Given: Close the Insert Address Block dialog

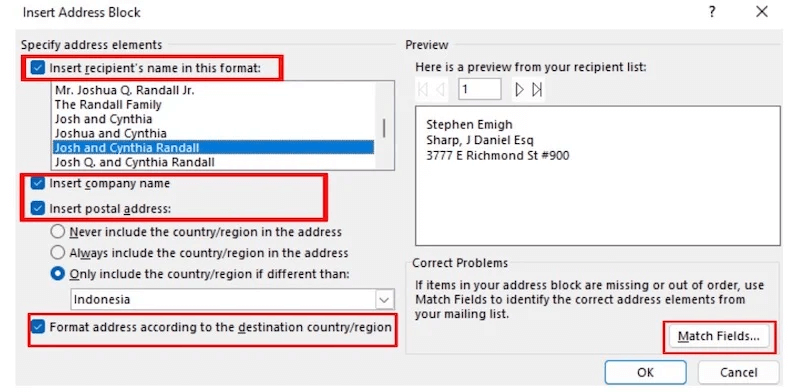Looking at the screenshot, I should (x=762, y=12).
